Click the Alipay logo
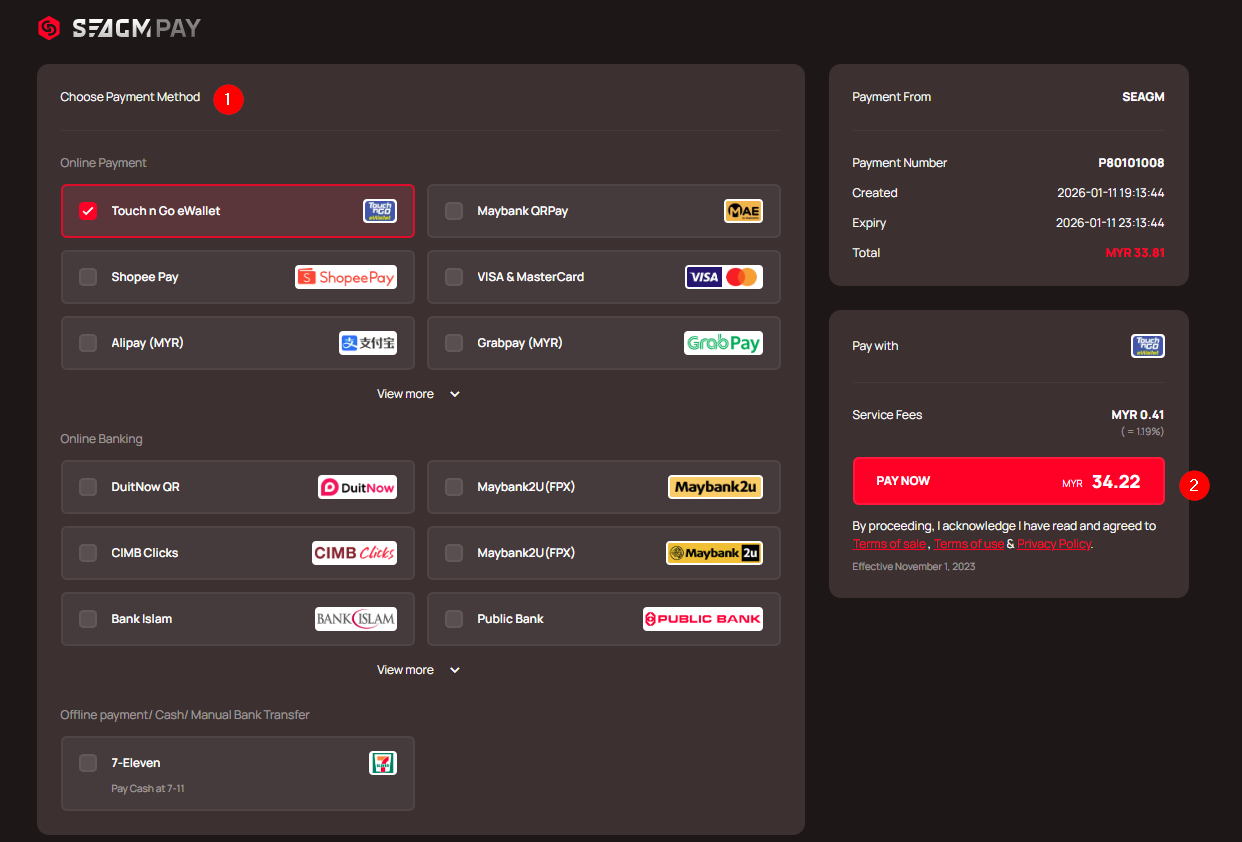1242x842 pixels. click(368, 343)
